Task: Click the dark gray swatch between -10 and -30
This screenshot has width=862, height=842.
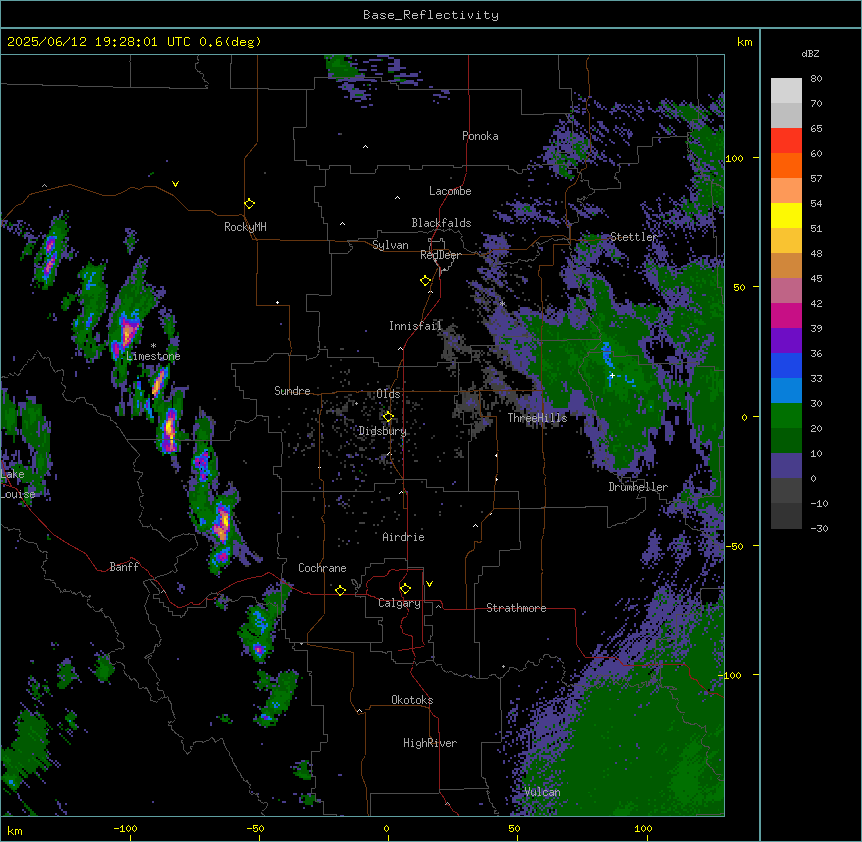Action: tap(786, 516)
